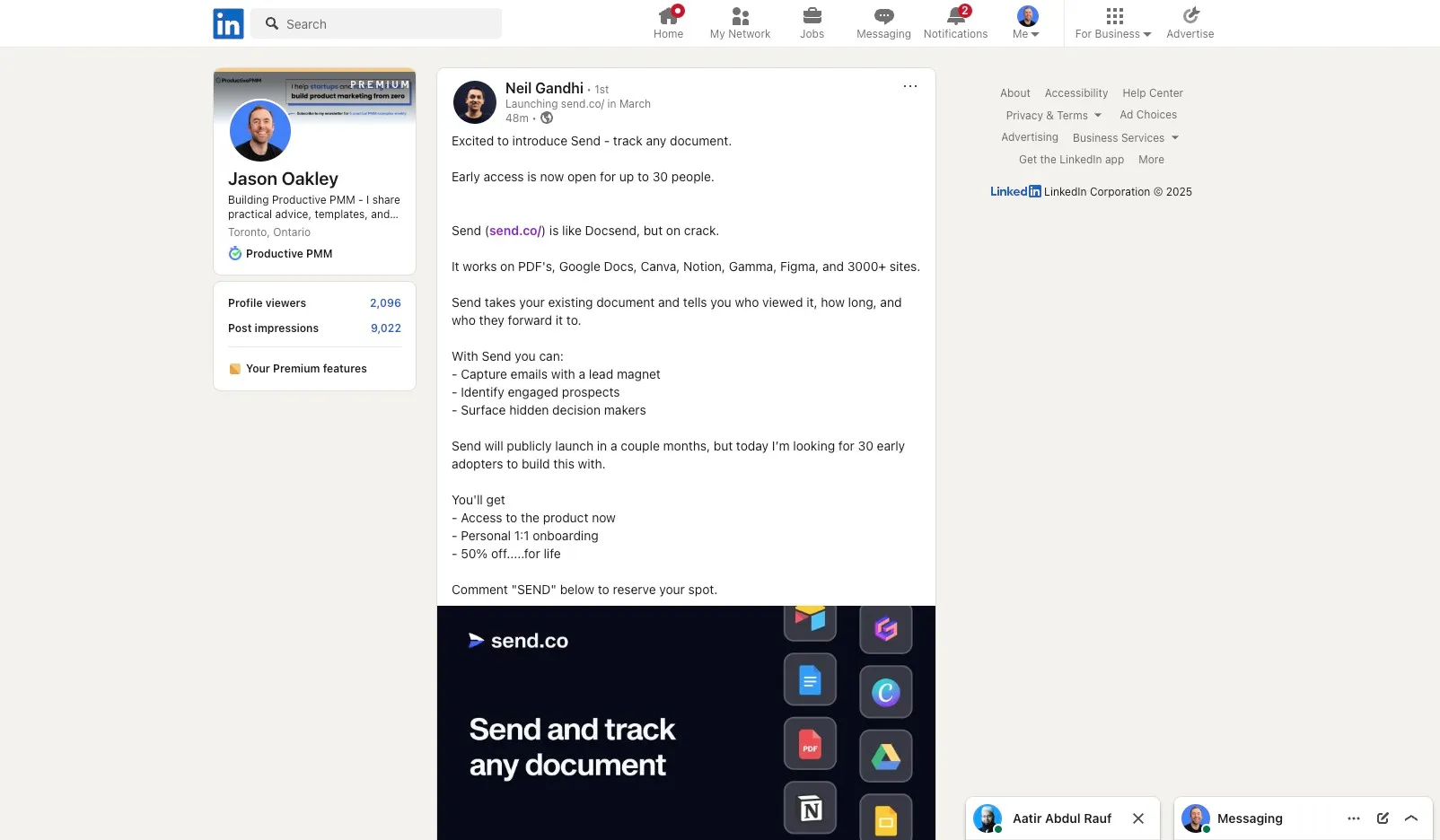Open compose new message icon in Messaging panel

pos(1382,818)
